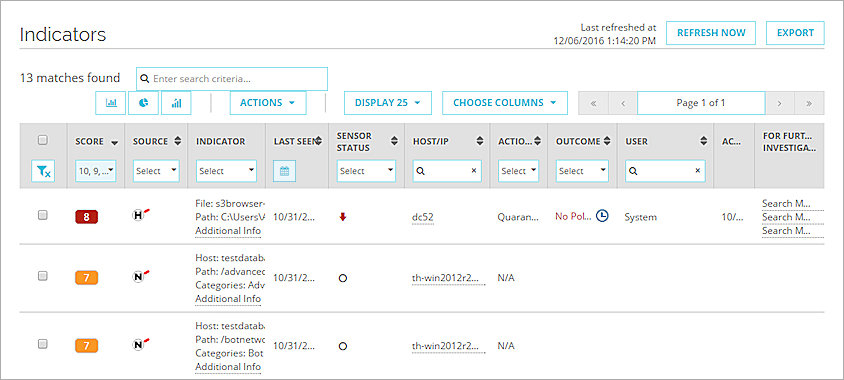Open the dc52 host link
This screenshot has width=844, height=380.
423,217
